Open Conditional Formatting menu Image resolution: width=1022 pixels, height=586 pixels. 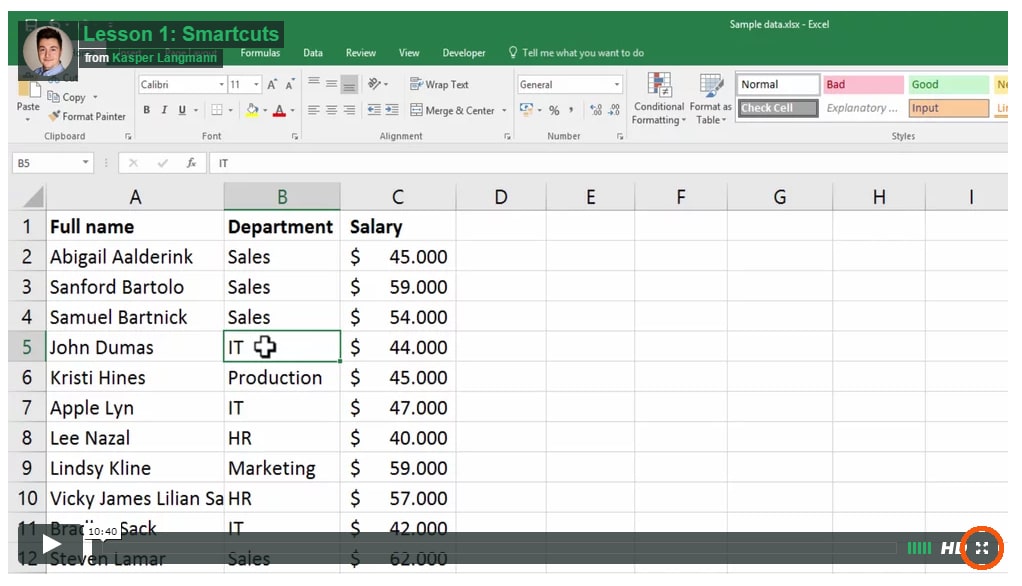tap(658, 98)
